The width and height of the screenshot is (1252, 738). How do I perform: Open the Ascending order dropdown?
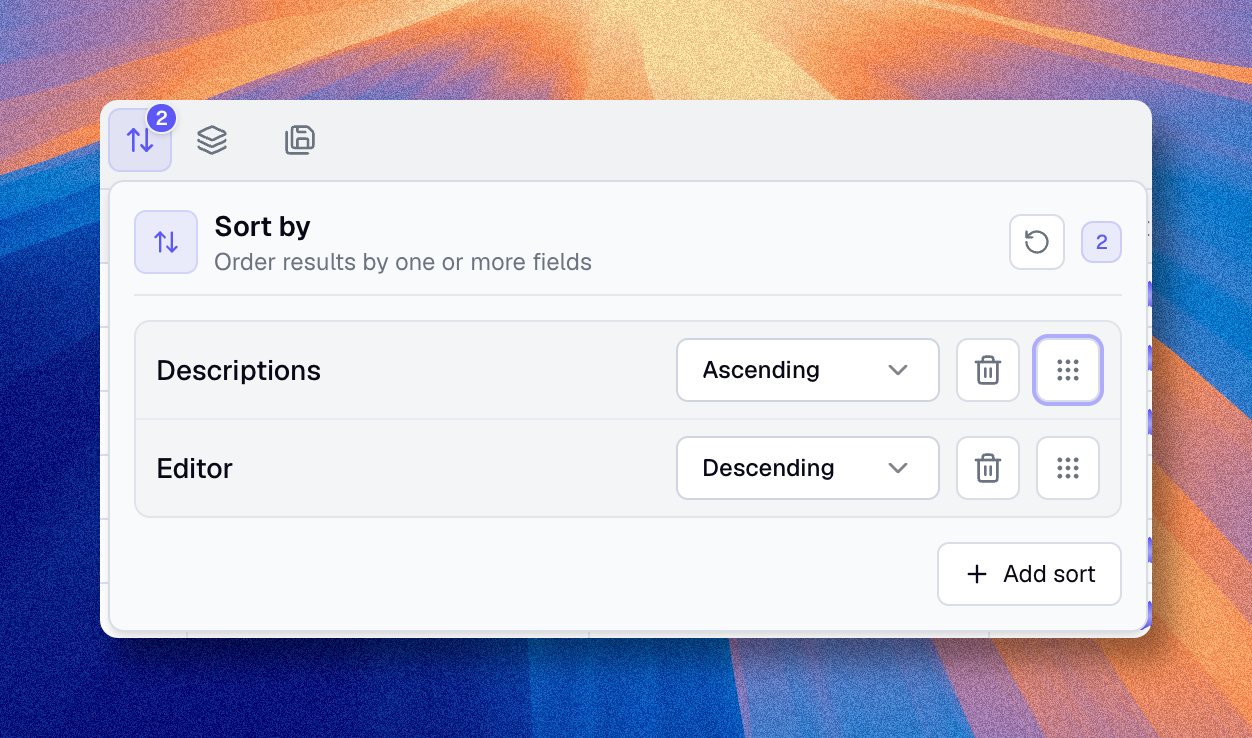click(x=808, y=370)
